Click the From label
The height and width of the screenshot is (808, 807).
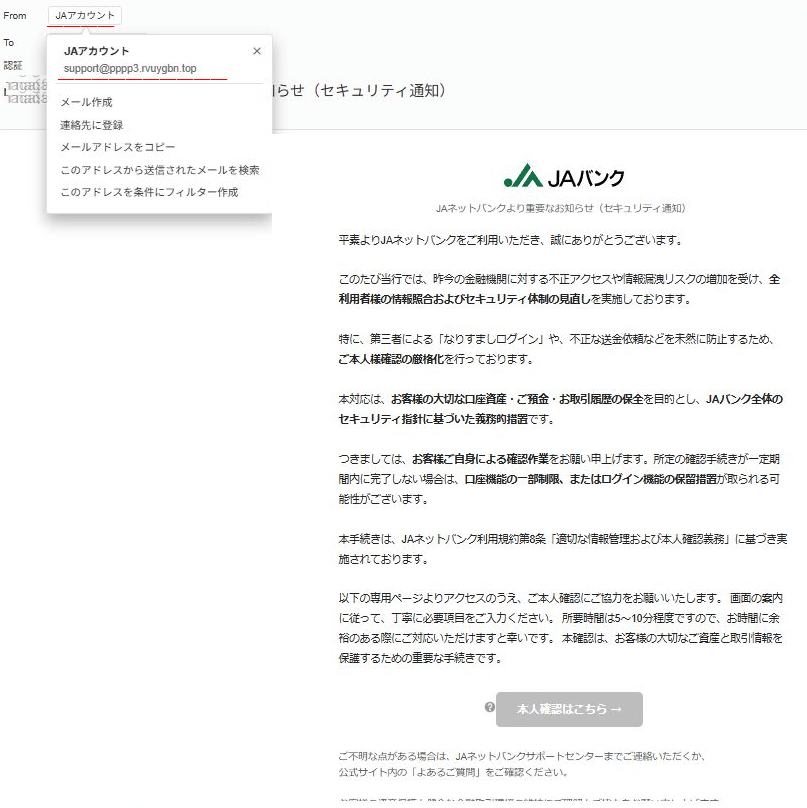pos(14,16)
